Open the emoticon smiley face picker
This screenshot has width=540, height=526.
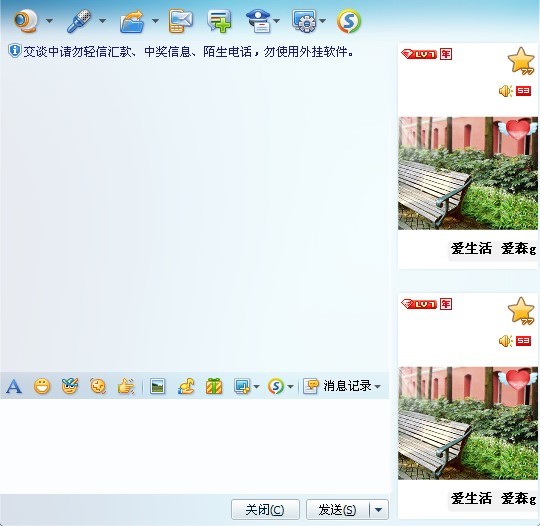[42, 386]
